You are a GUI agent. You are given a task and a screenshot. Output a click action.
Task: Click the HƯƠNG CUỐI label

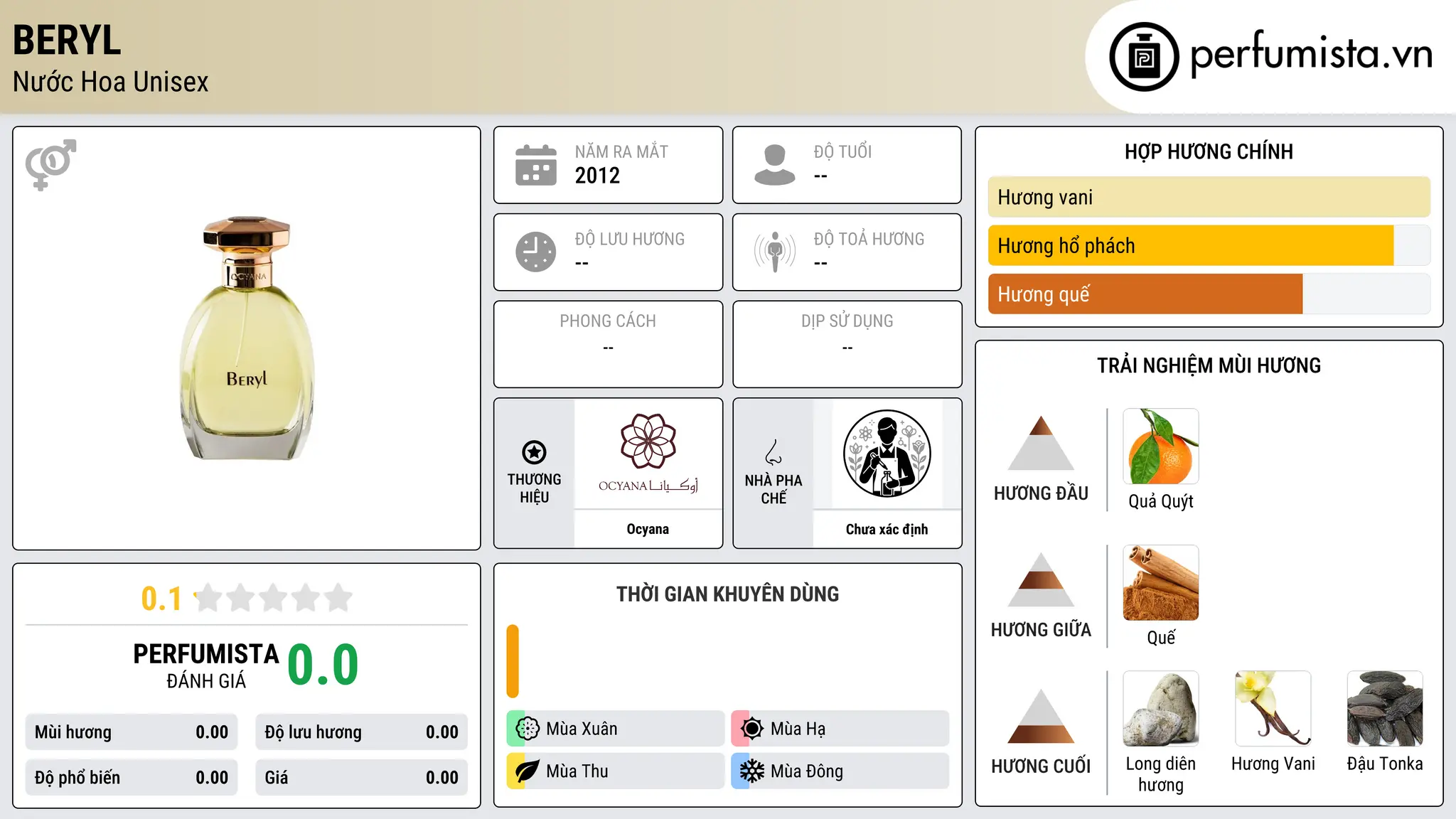tap(1041, 766)
